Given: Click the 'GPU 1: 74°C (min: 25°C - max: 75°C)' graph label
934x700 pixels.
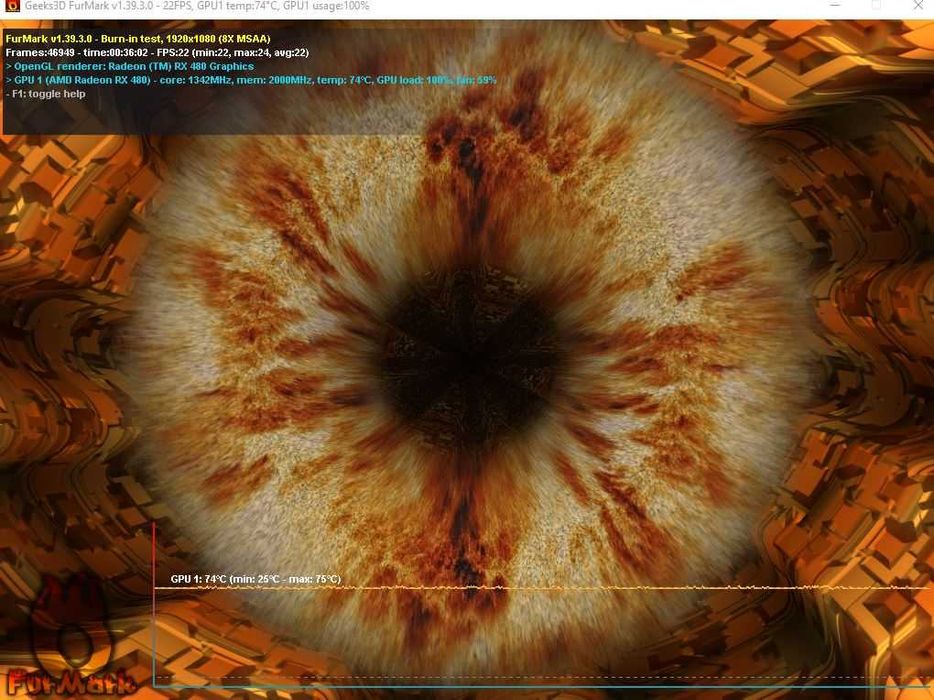Looking at the screenshot, I should [256, 579].
